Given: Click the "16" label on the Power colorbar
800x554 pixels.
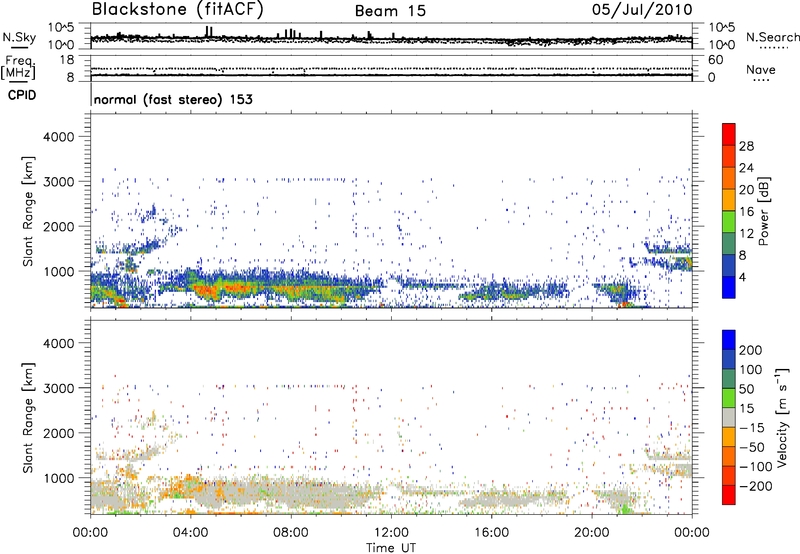Looking at the screenshot, I should [746, 212].
